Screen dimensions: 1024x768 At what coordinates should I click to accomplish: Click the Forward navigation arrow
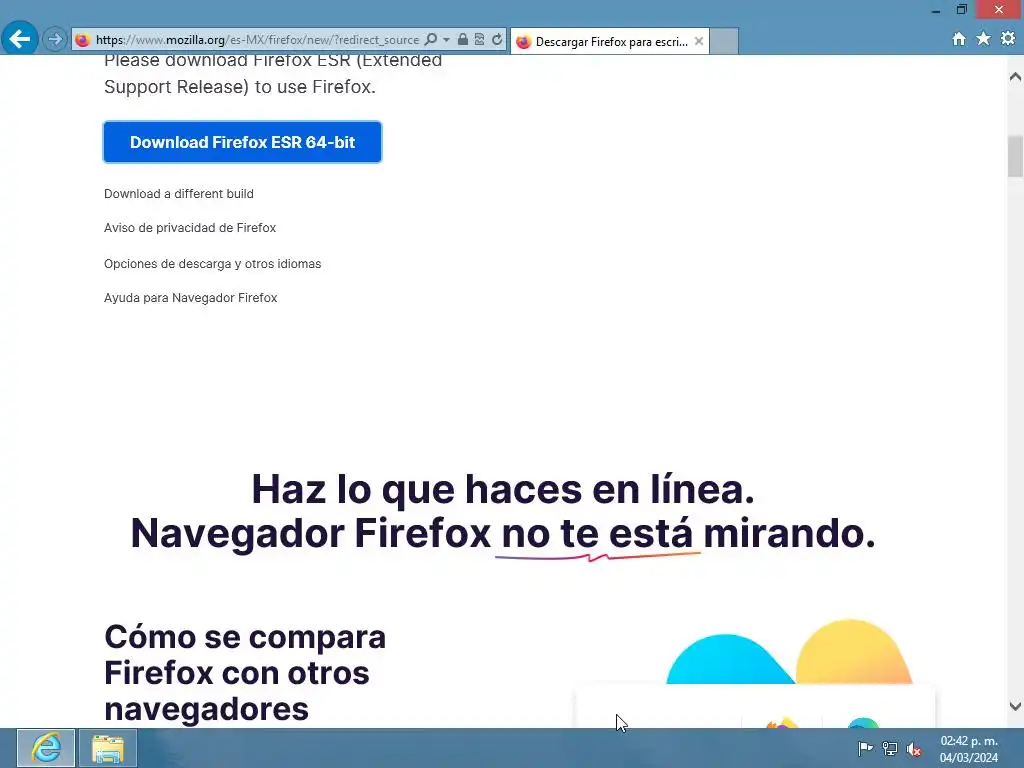tap(56, 39)
